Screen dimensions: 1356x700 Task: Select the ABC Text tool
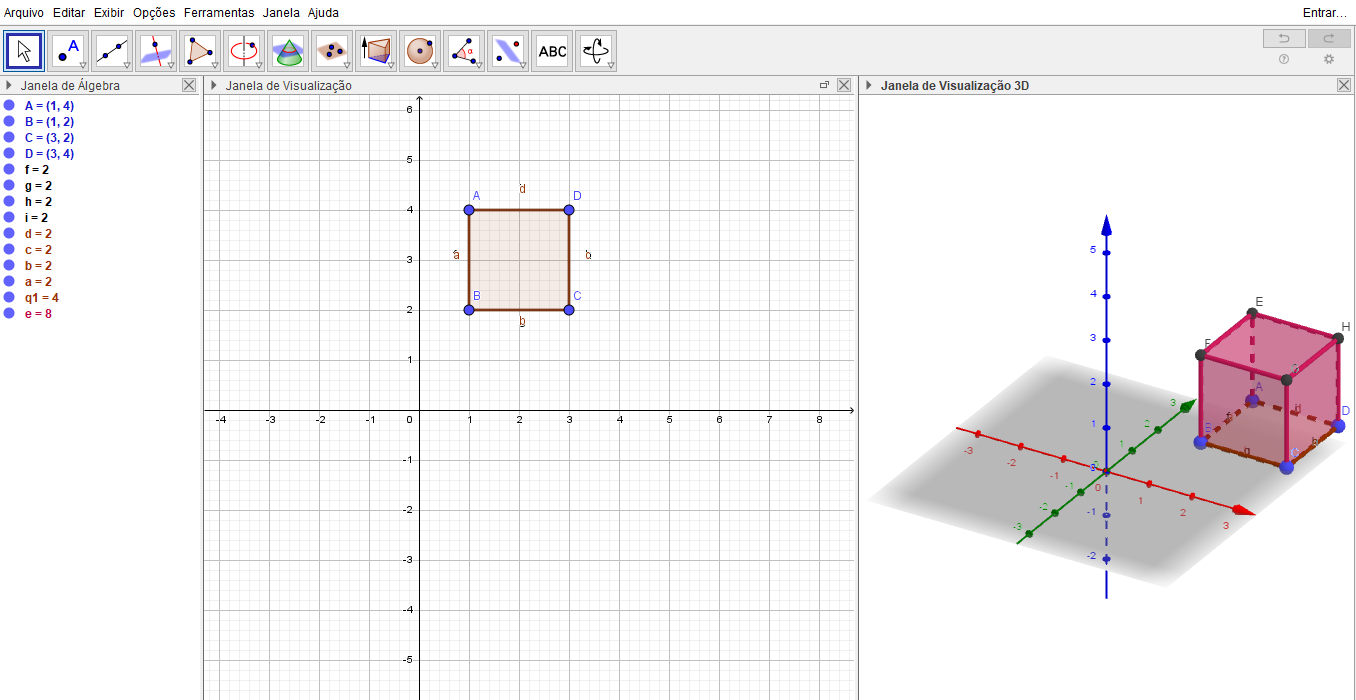553,50
